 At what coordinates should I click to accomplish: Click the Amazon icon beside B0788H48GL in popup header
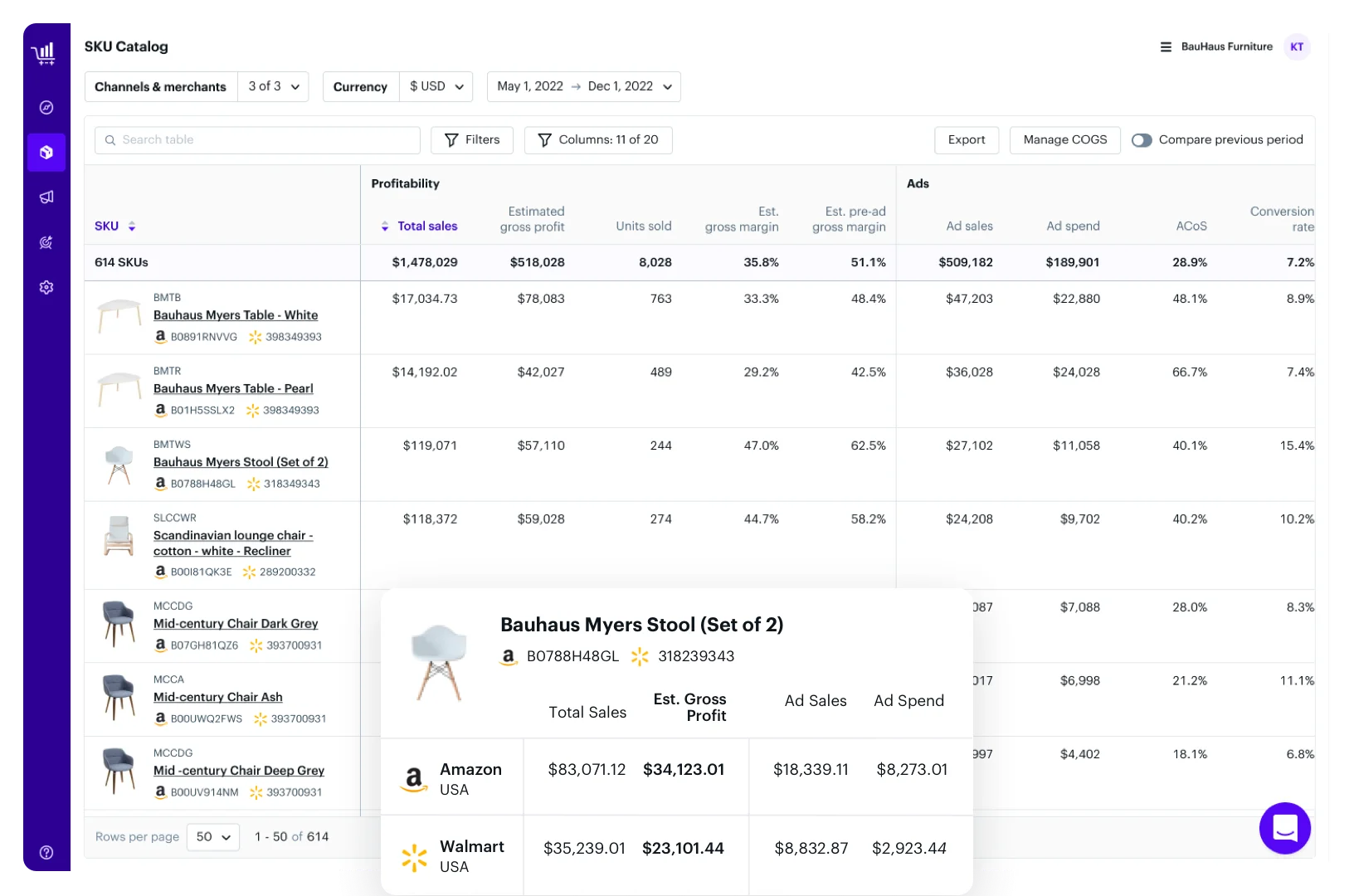pos(509,657)
